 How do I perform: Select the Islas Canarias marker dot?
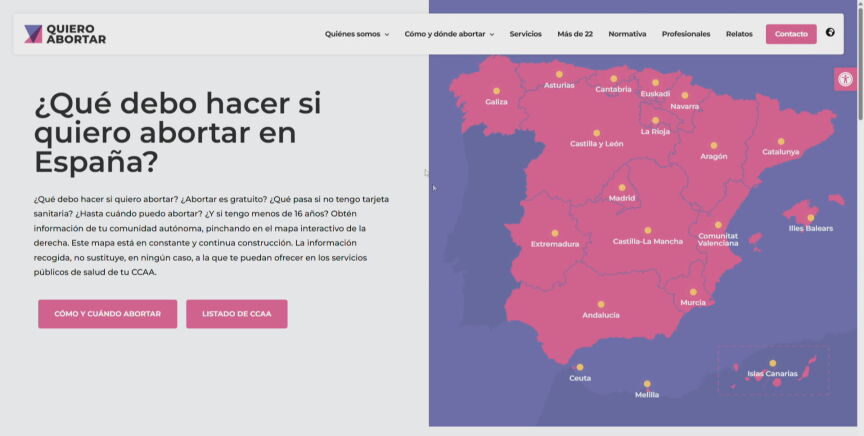tap(772, 363)
